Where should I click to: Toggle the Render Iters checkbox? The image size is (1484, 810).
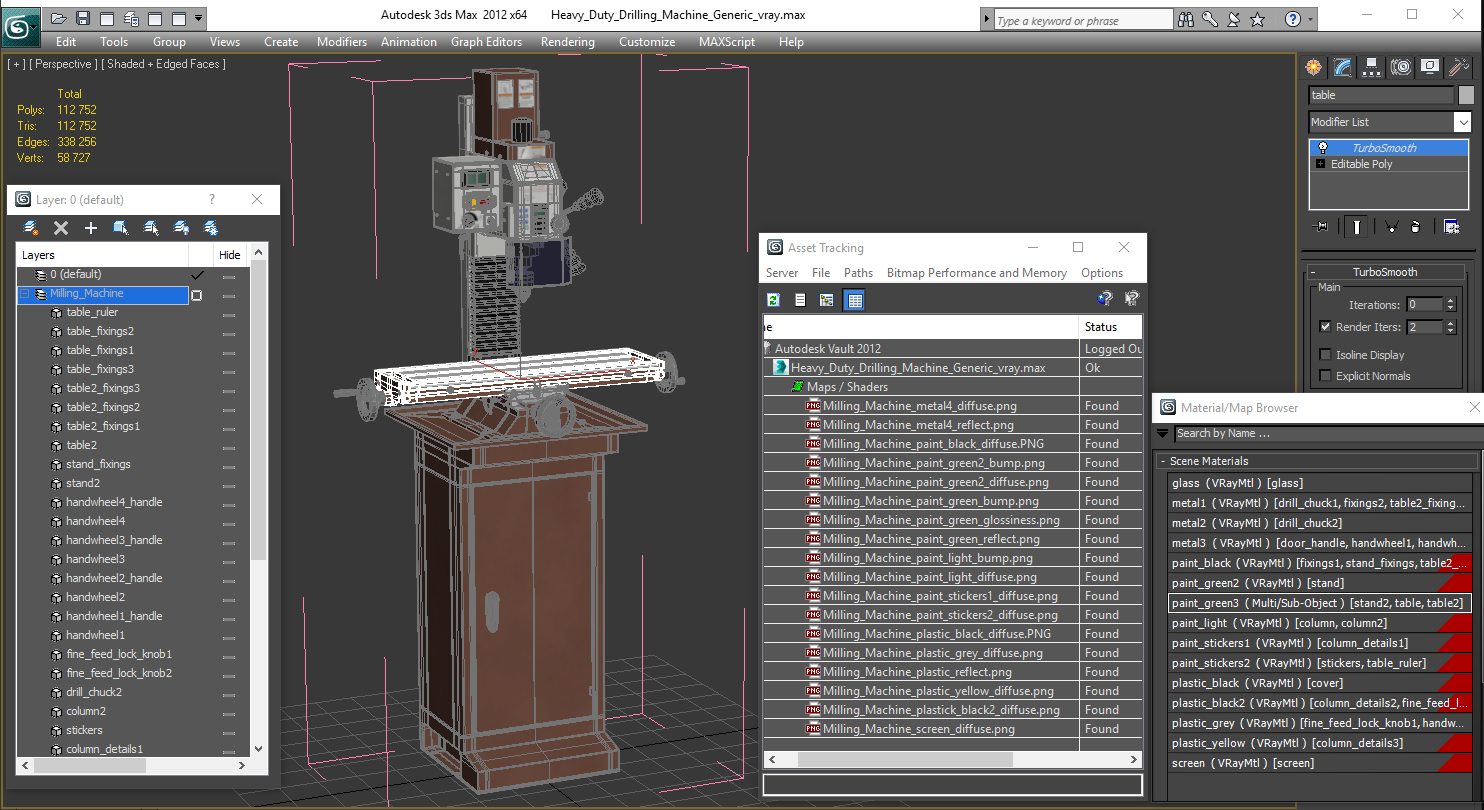pyautogui.click(x=1326, y=327)
